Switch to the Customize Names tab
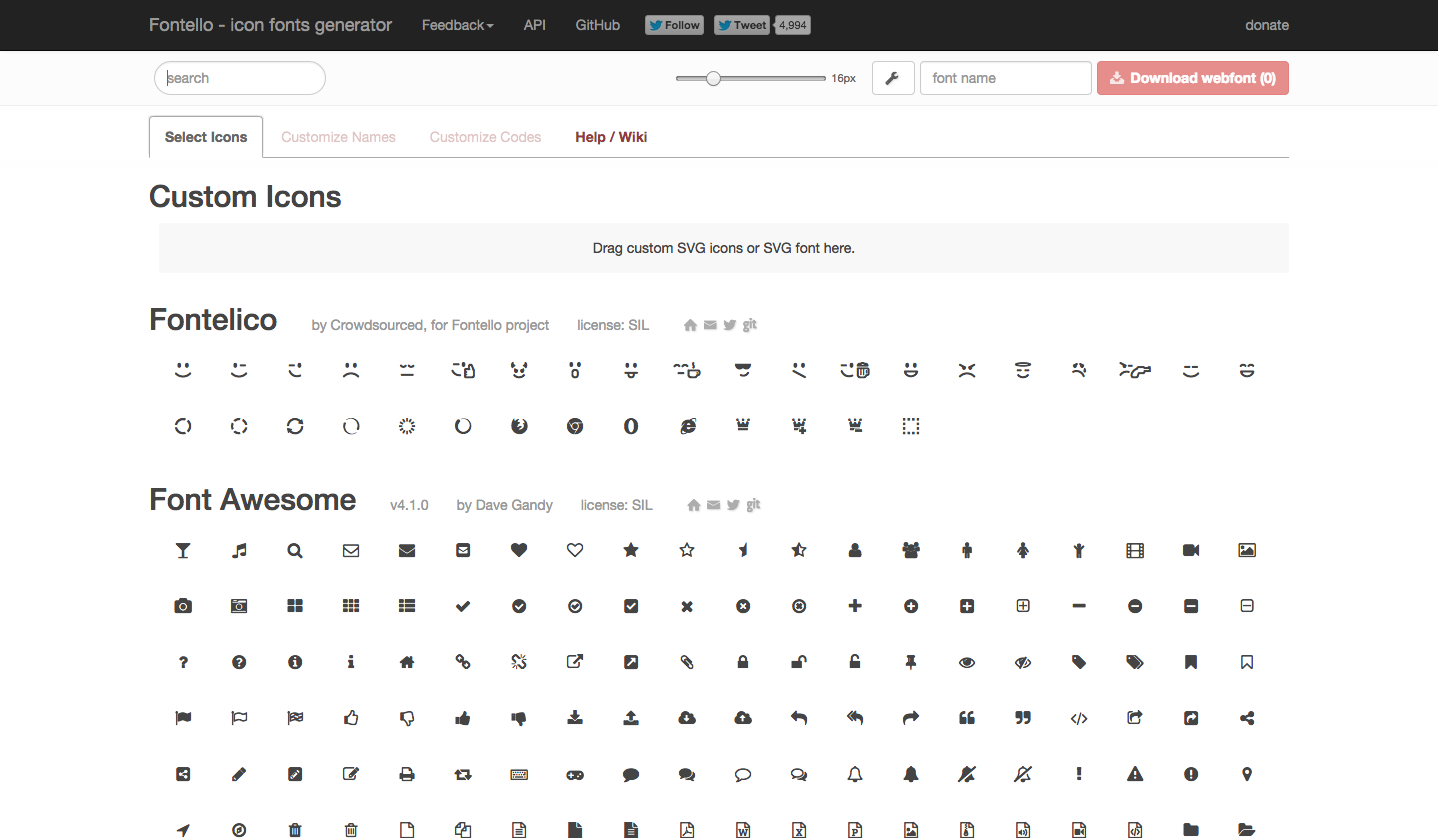Screen dimensions: 1438x838 338,137
